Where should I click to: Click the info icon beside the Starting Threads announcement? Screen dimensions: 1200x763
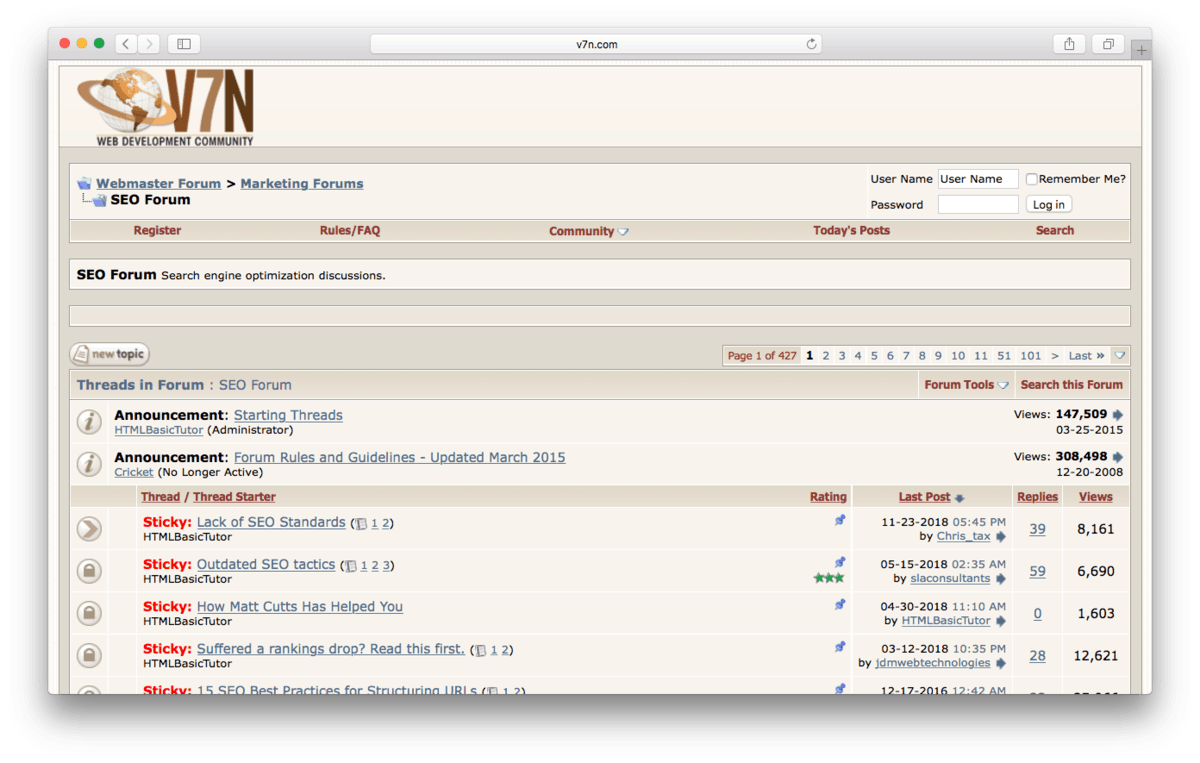(89, 421)
